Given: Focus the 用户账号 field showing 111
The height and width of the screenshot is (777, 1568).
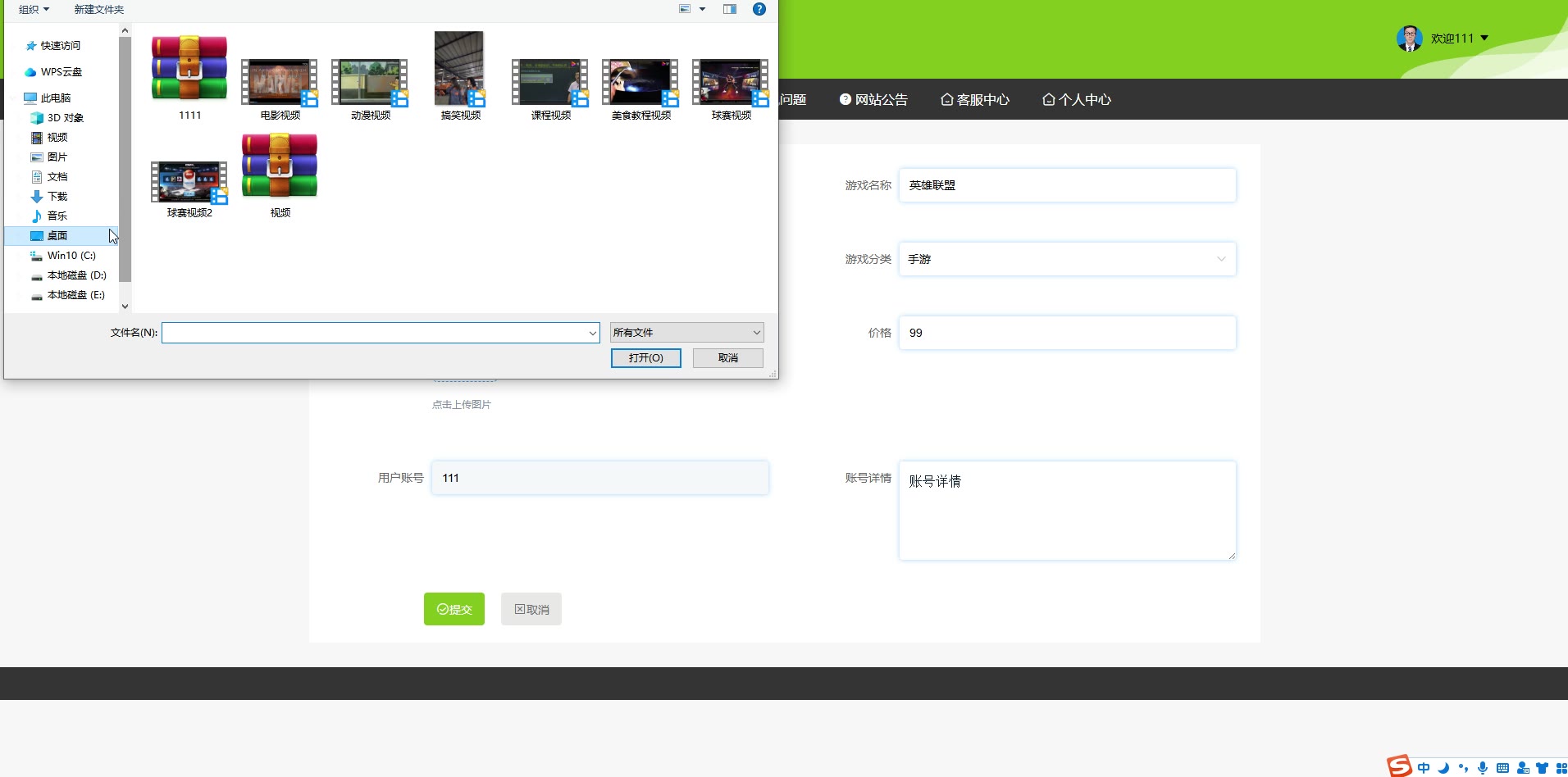Looking at the screenshot, I should 599,478.
